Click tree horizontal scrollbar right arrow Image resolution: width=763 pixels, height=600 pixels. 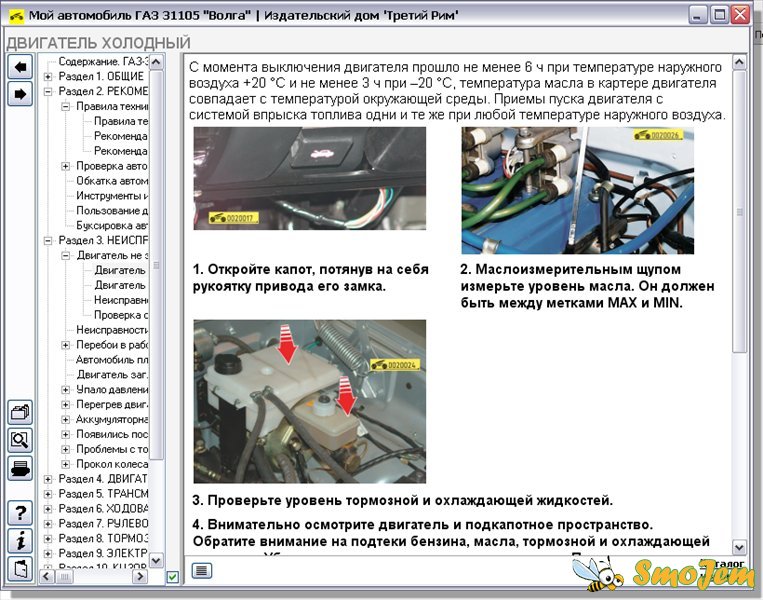click(x=140, y=577)
